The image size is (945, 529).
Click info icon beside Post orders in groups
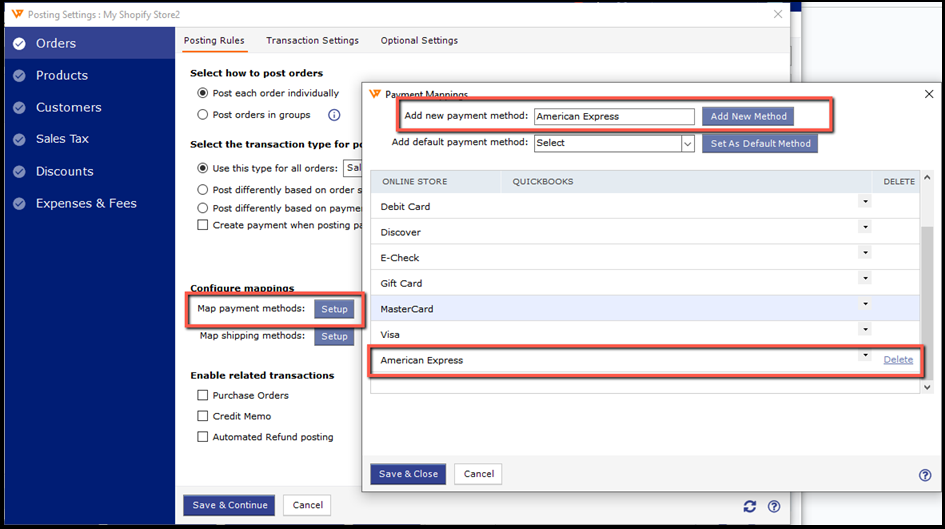306,115
